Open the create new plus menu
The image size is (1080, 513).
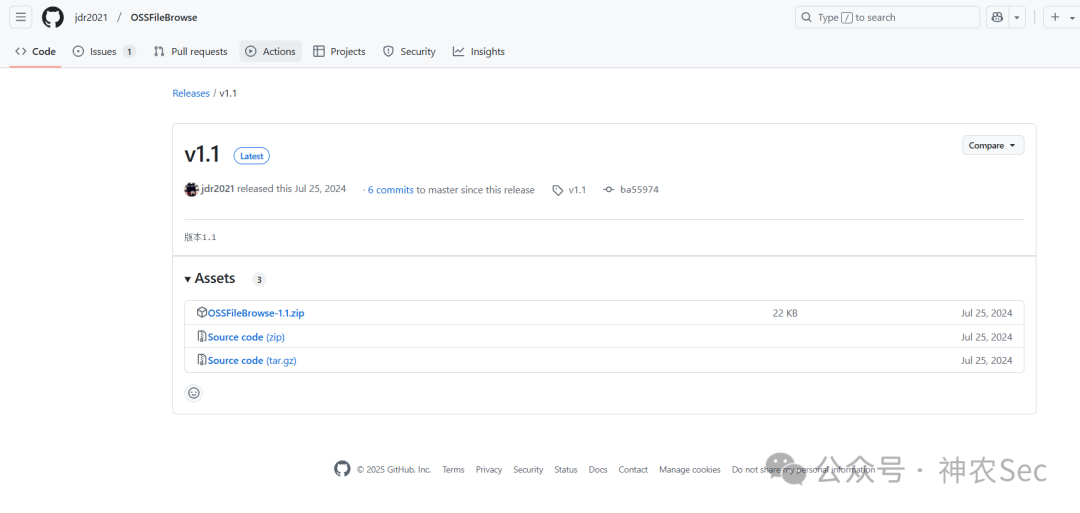coord(1061,18)
